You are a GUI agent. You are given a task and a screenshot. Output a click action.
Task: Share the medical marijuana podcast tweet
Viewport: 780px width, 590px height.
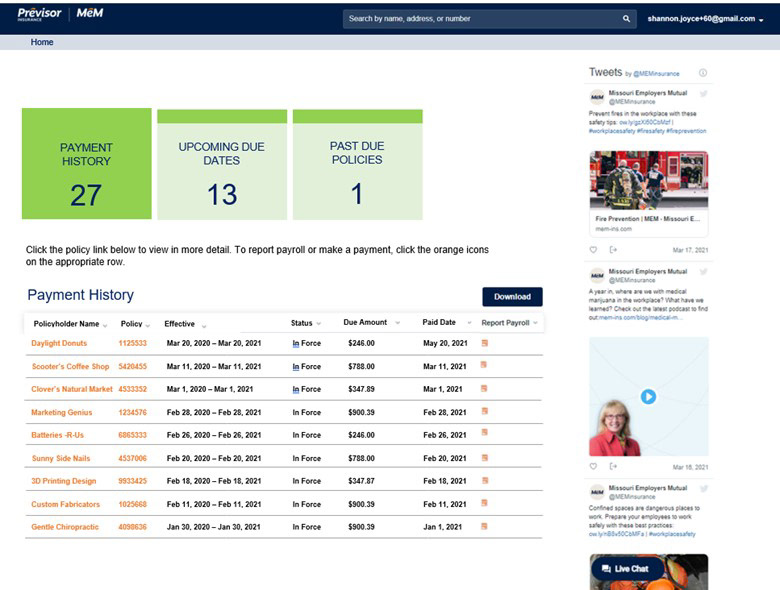tap(613, 466)
